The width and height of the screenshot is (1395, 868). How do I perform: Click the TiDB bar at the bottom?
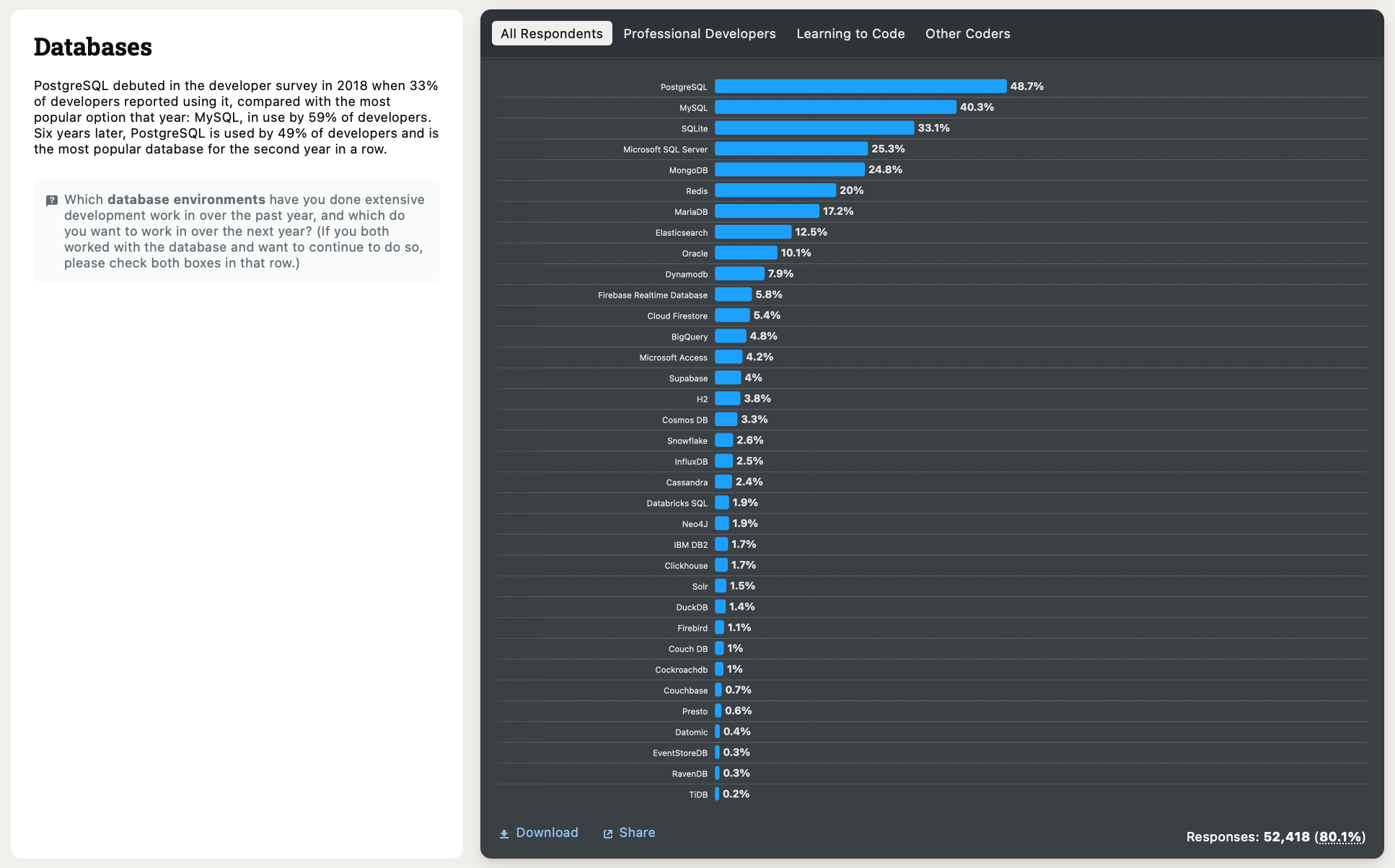click(x=718, y=794)
